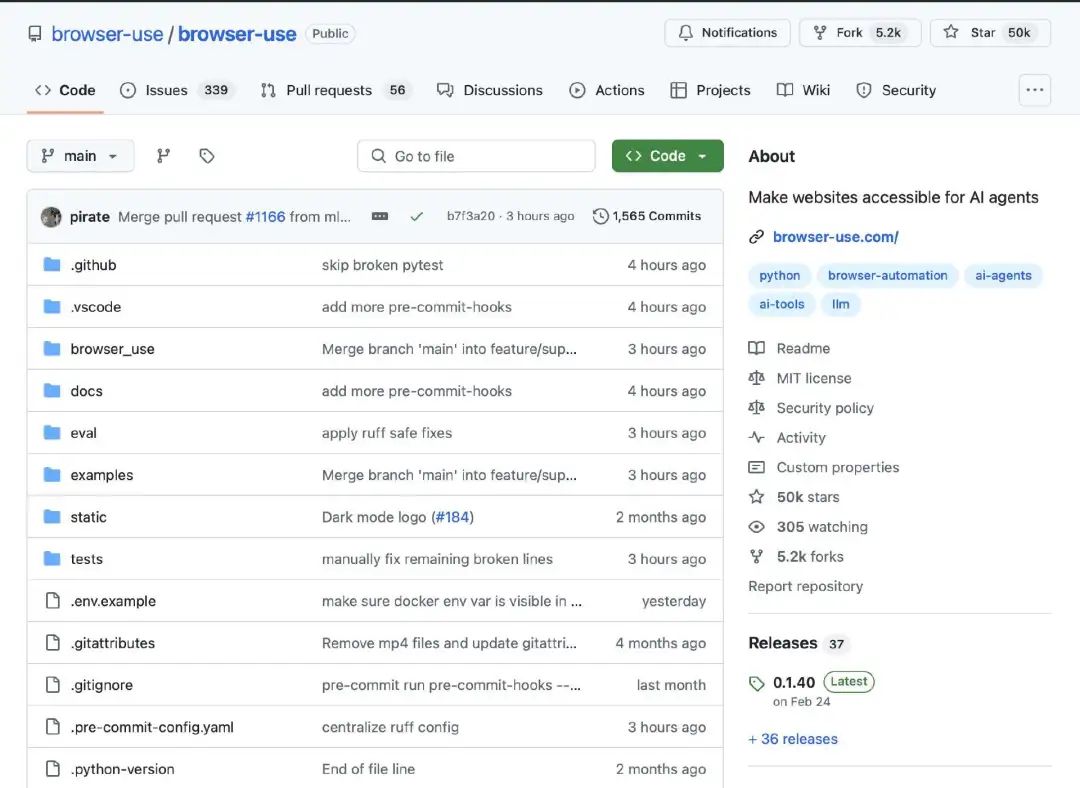Click the commit status checkmark icon

416,216
